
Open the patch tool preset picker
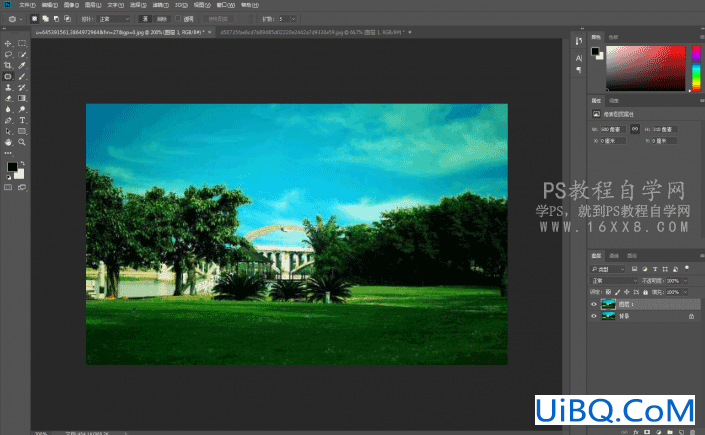tap(15, 19)
